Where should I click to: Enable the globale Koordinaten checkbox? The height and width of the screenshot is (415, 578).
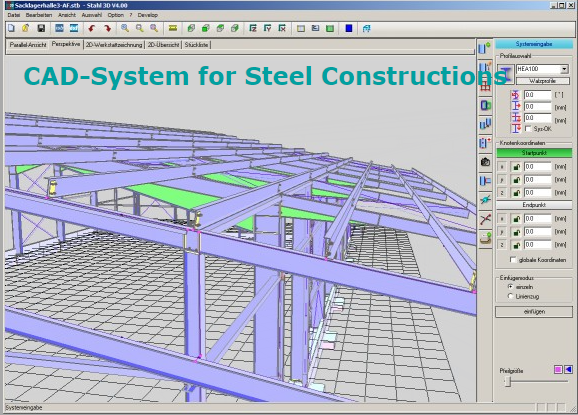[512, 259]
